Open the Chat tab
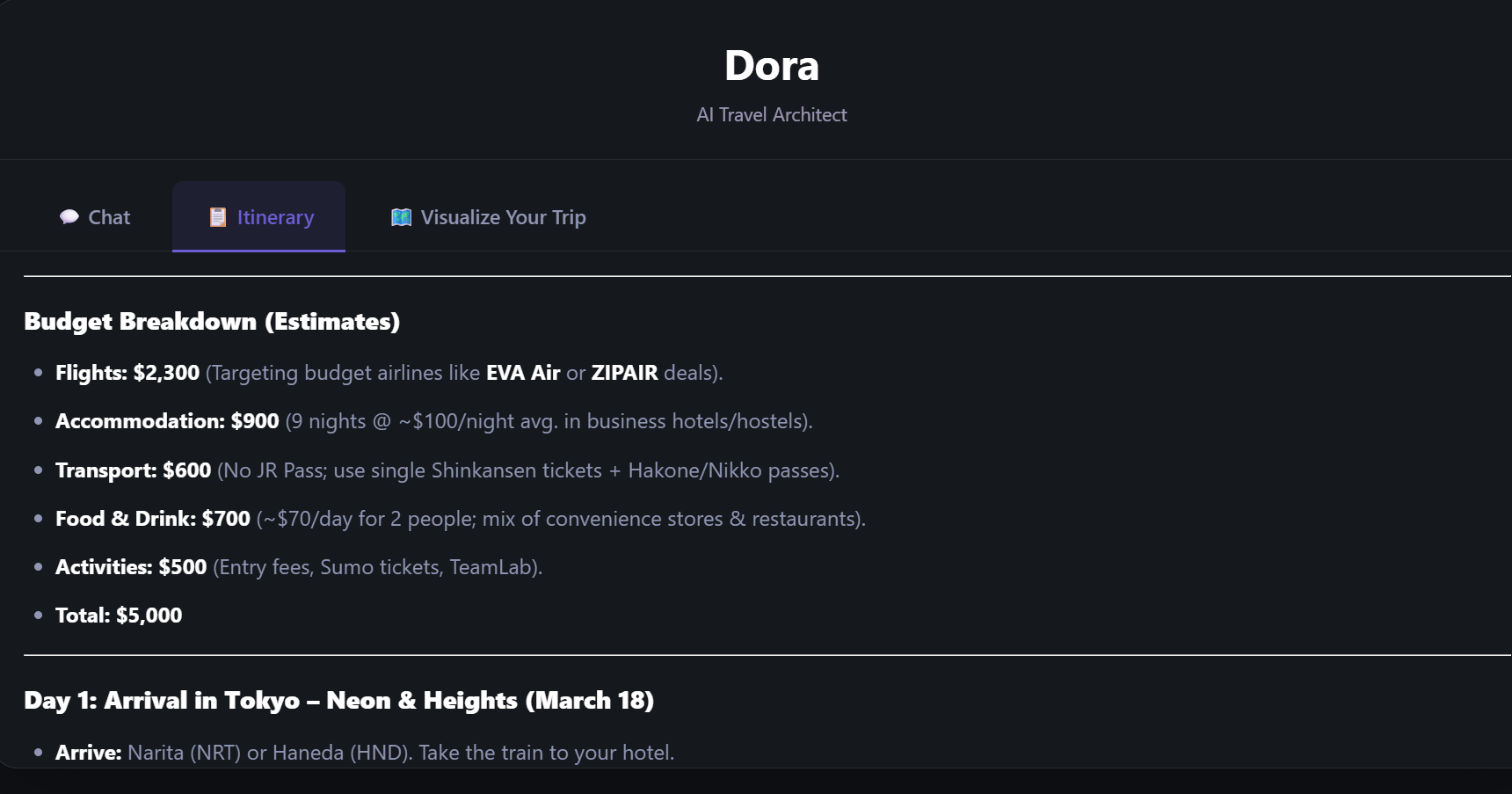 pos(95,217)
